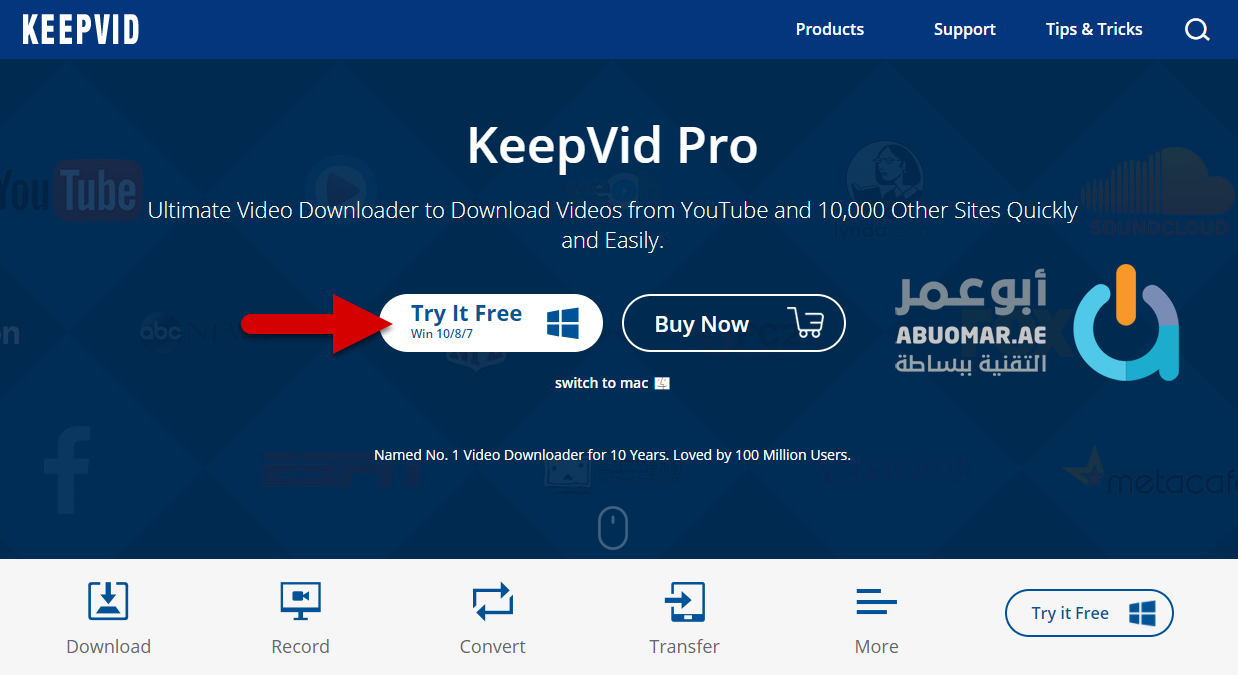Click the shopping cart icon in Buy Now
The height and width of the screenshot is (675, 1238).
(x=805, y=322)
